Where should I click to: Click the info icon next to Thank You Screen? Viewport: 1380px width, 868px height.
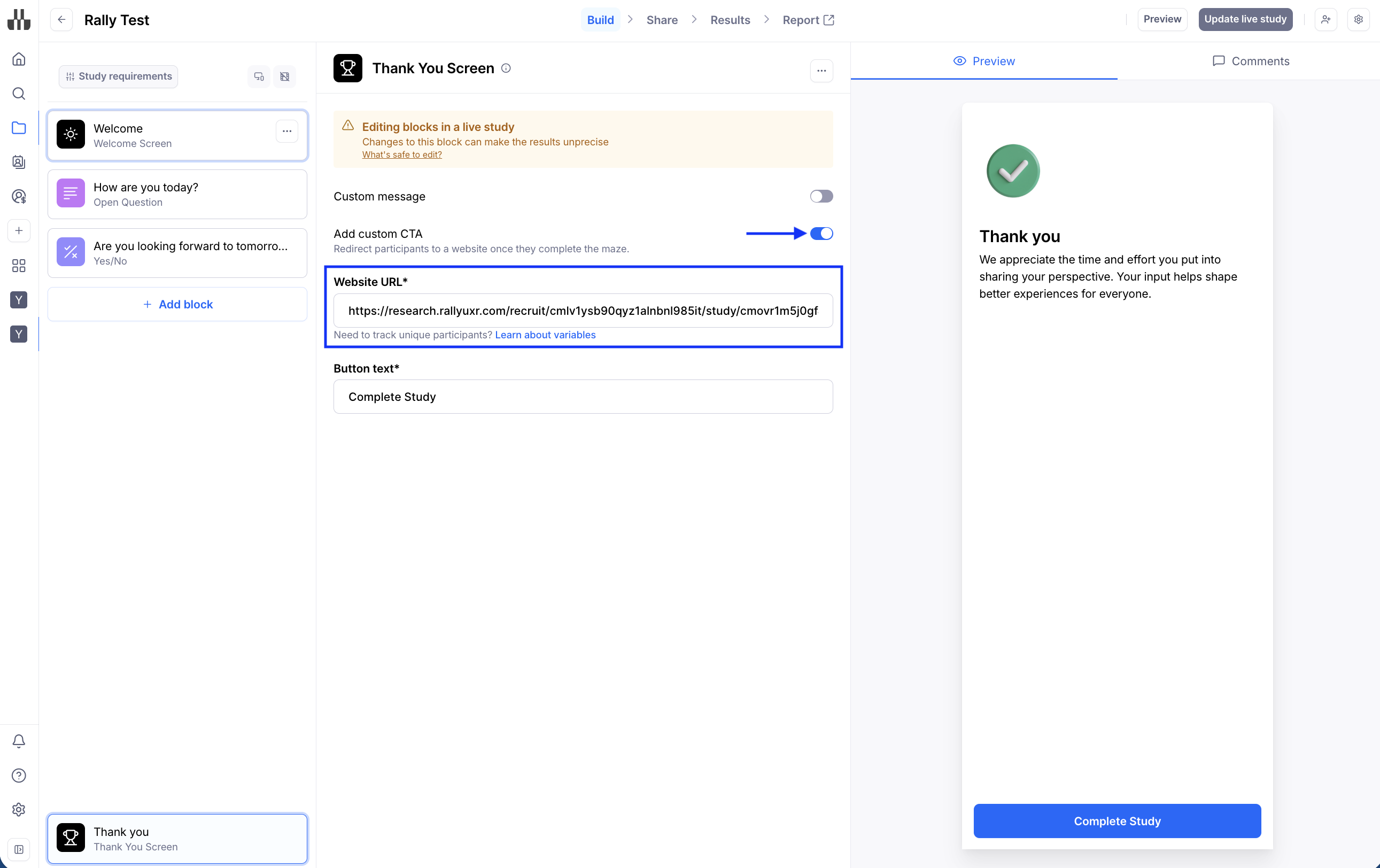pyautogui.click(x=506, y=68)
